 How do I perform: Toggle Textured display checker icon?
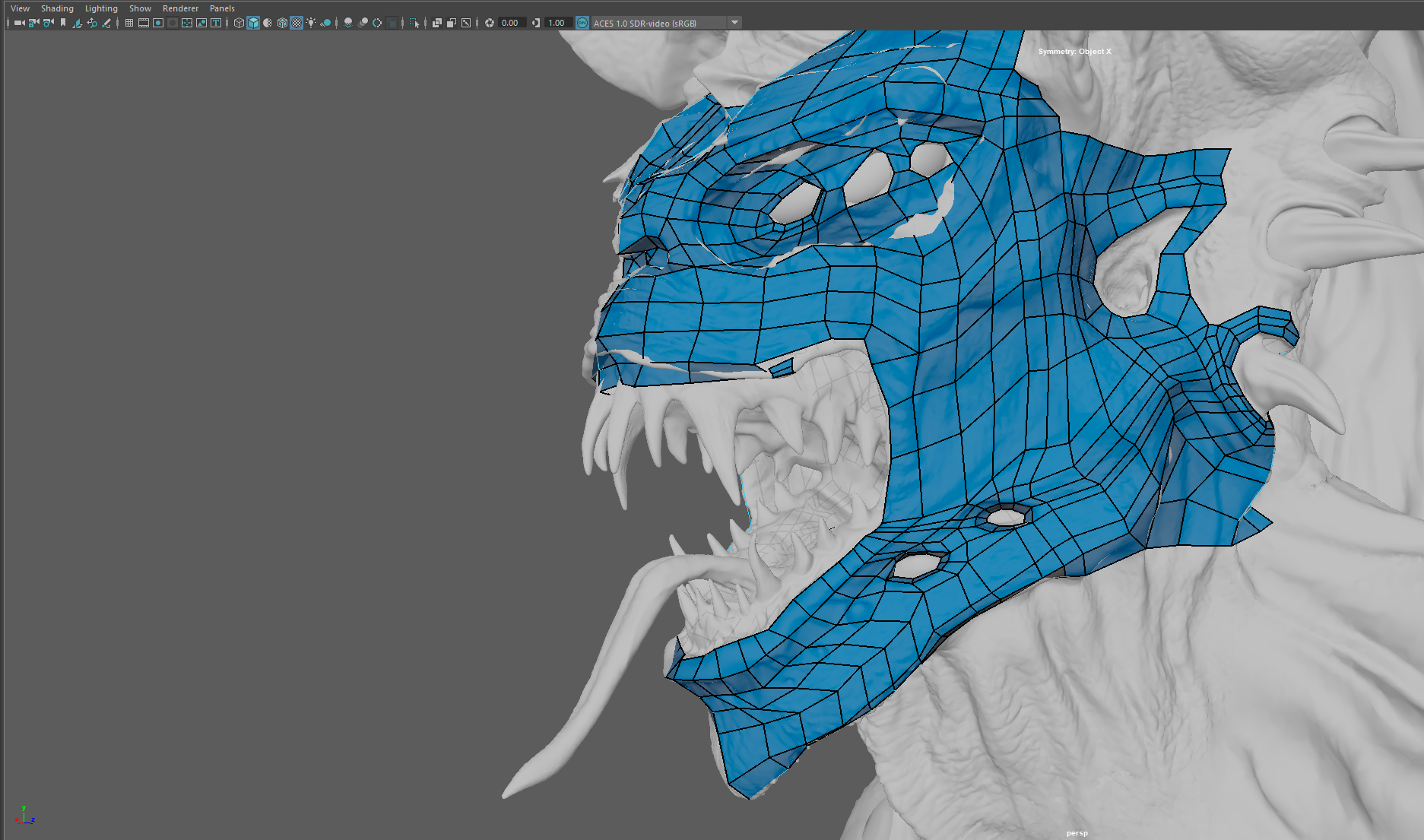coord(297,23)
